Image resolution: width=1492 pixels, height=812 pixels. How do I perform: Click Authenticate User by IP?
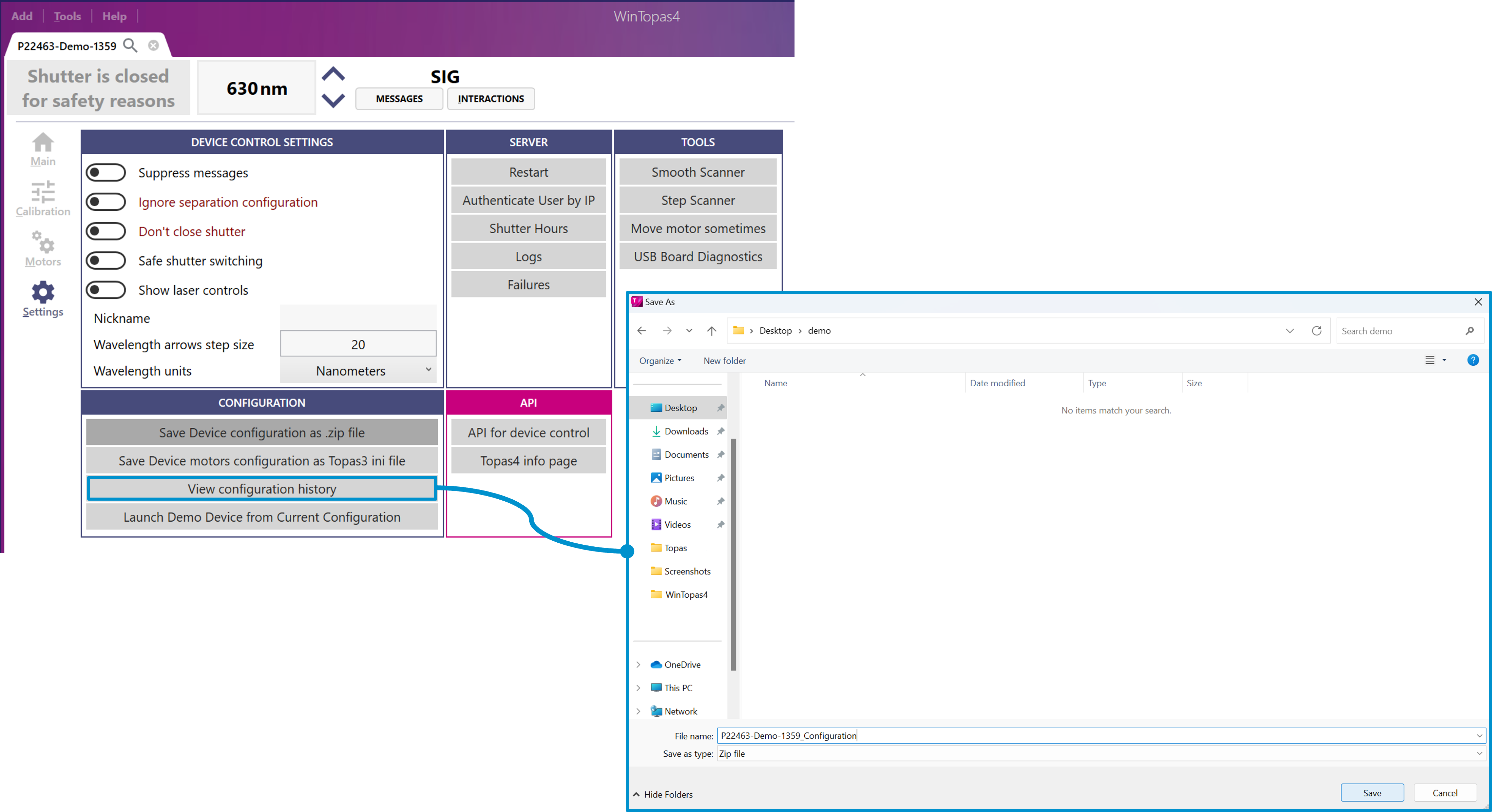(x=528, y=200)
